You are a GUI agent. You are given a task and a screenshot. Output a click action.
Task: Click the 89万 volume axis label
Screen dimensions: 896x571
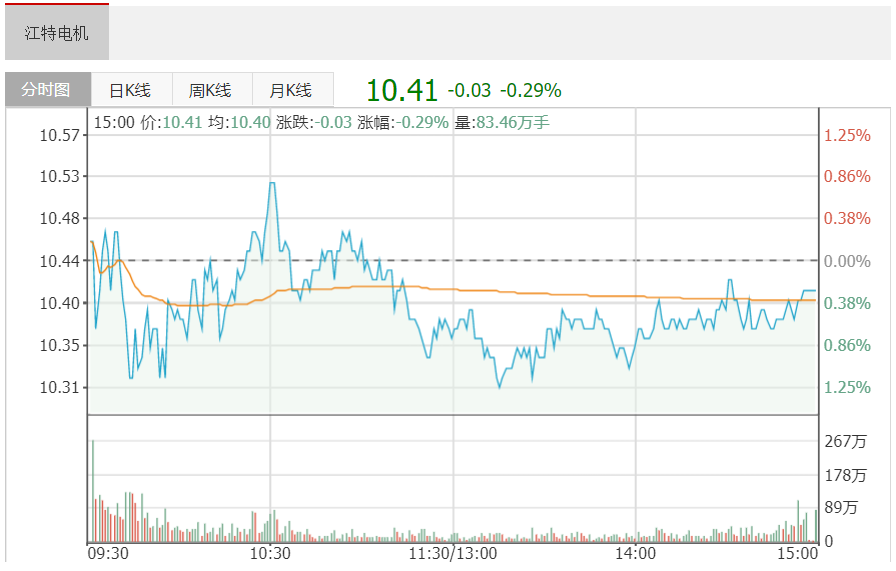pos(841,508)
